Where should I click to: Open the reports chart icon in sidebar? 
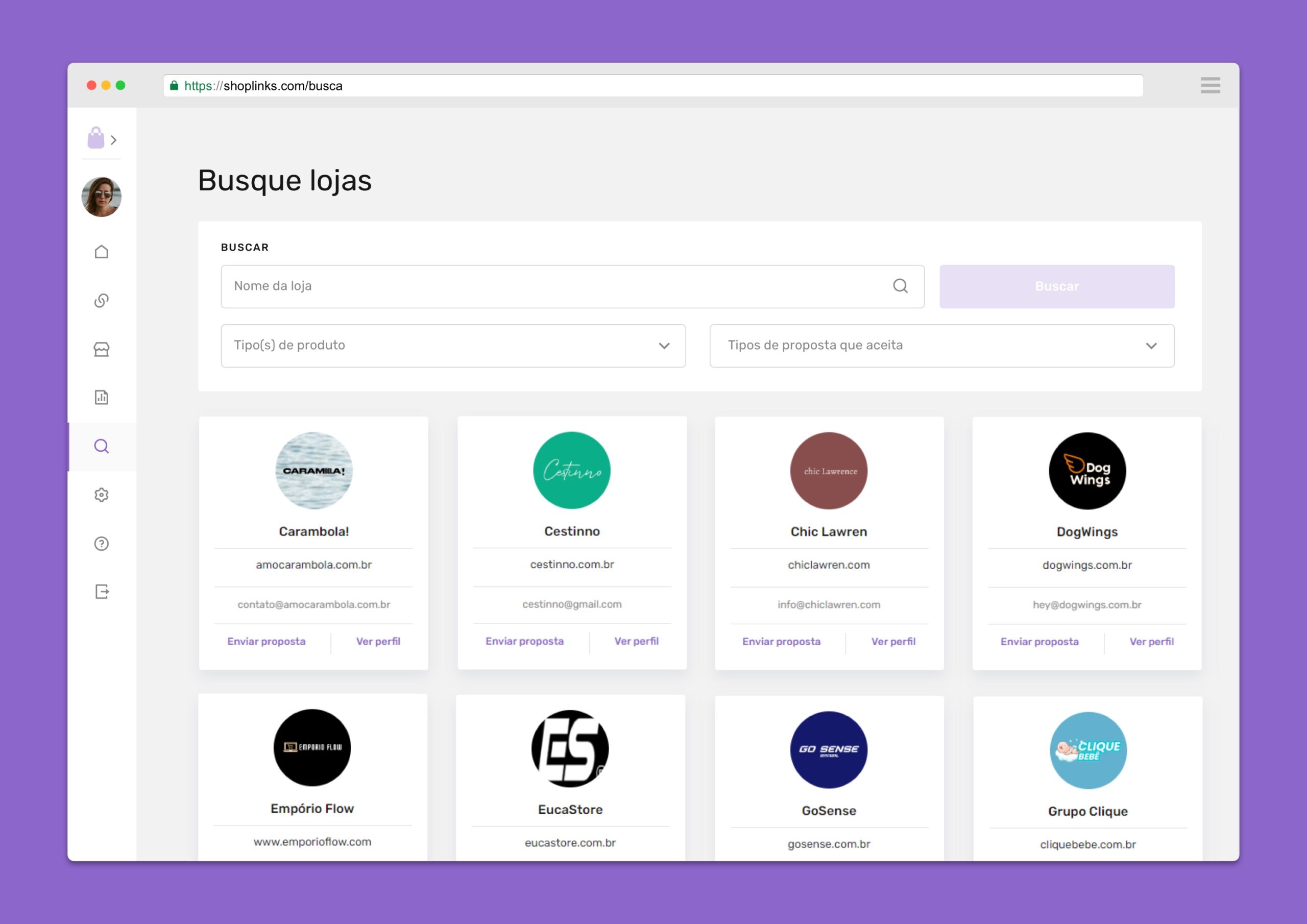[101, 397]
